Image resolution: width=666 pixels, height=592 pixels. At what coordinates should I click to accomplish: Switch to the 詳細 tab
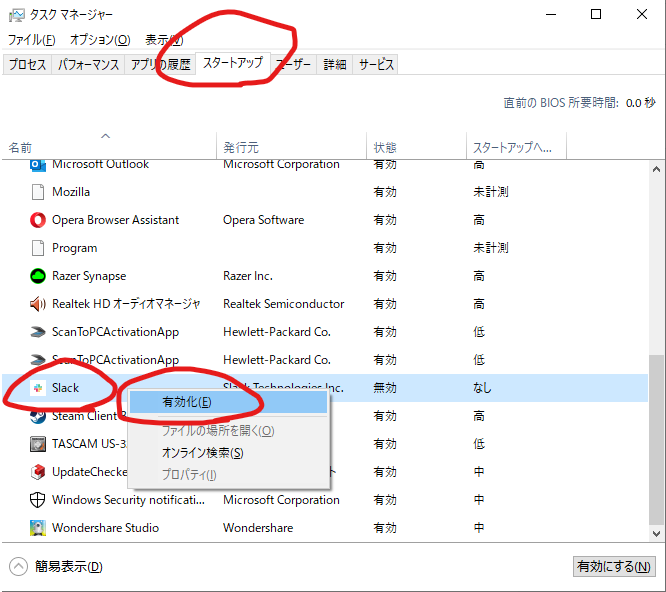pyautogui.click(x=335, y=65)
